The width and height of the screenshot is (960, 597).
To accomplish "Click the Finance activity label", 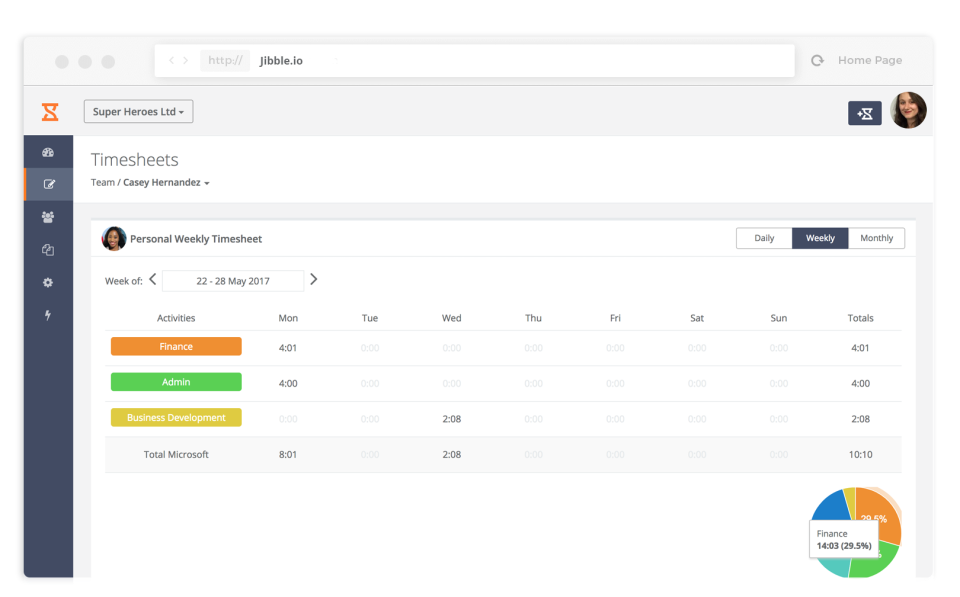I will click(176, 347).
